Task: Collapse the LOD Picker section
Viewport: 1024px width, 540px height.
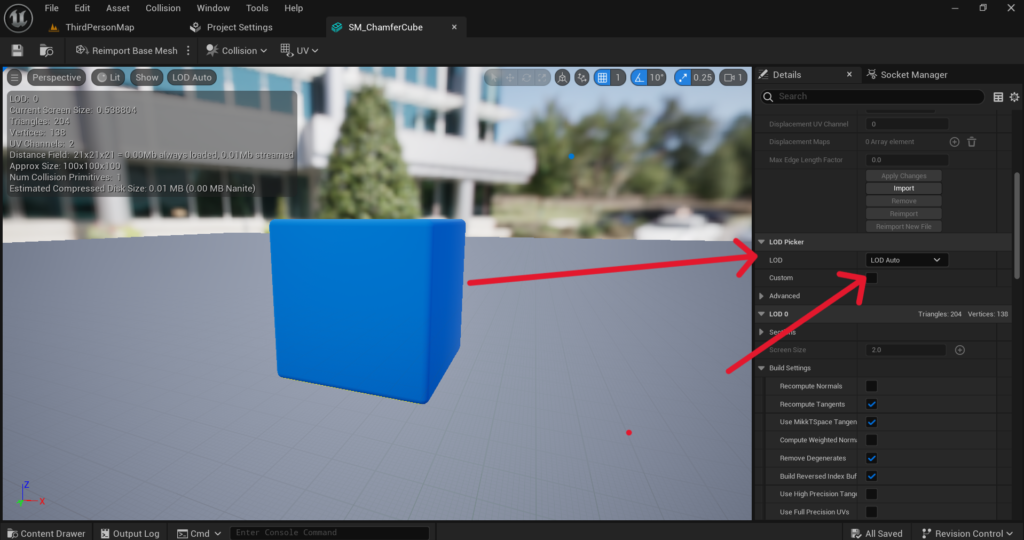Action: [761, 242]
